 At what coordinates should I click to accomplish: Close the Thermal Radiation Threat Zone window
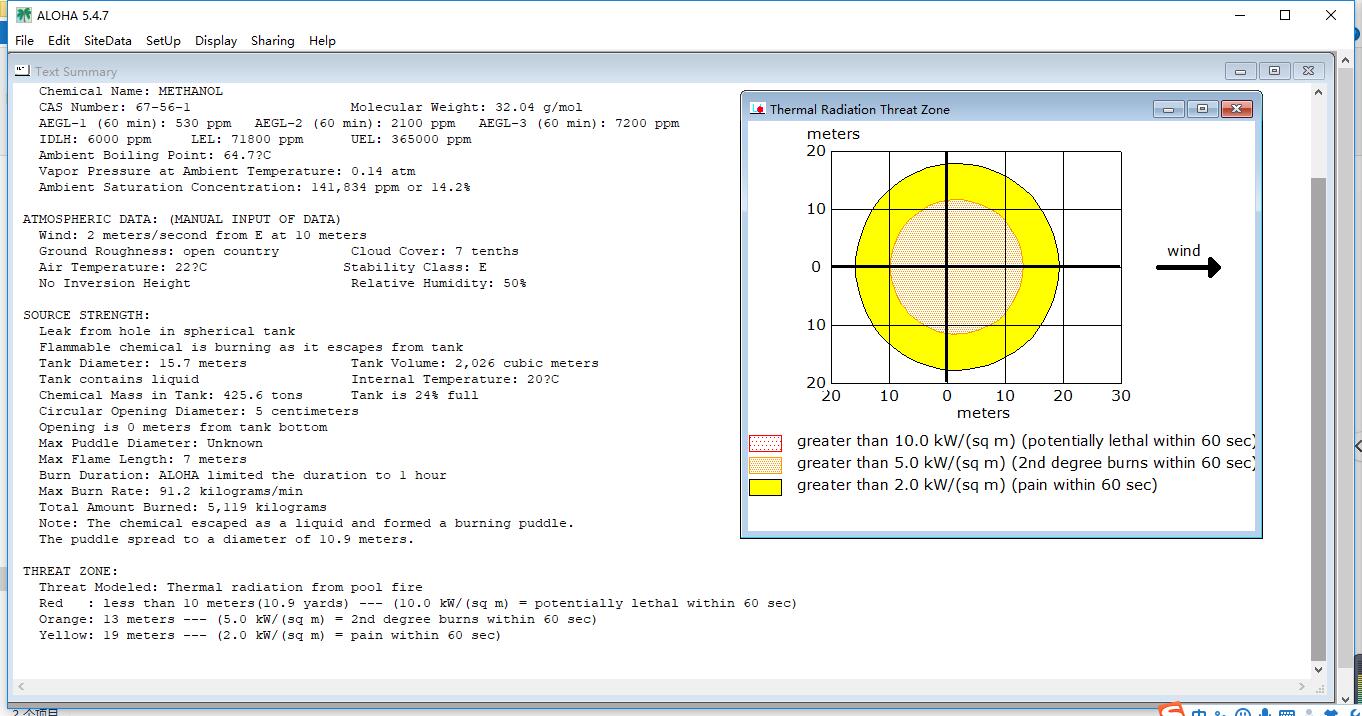coord(1237,109)
